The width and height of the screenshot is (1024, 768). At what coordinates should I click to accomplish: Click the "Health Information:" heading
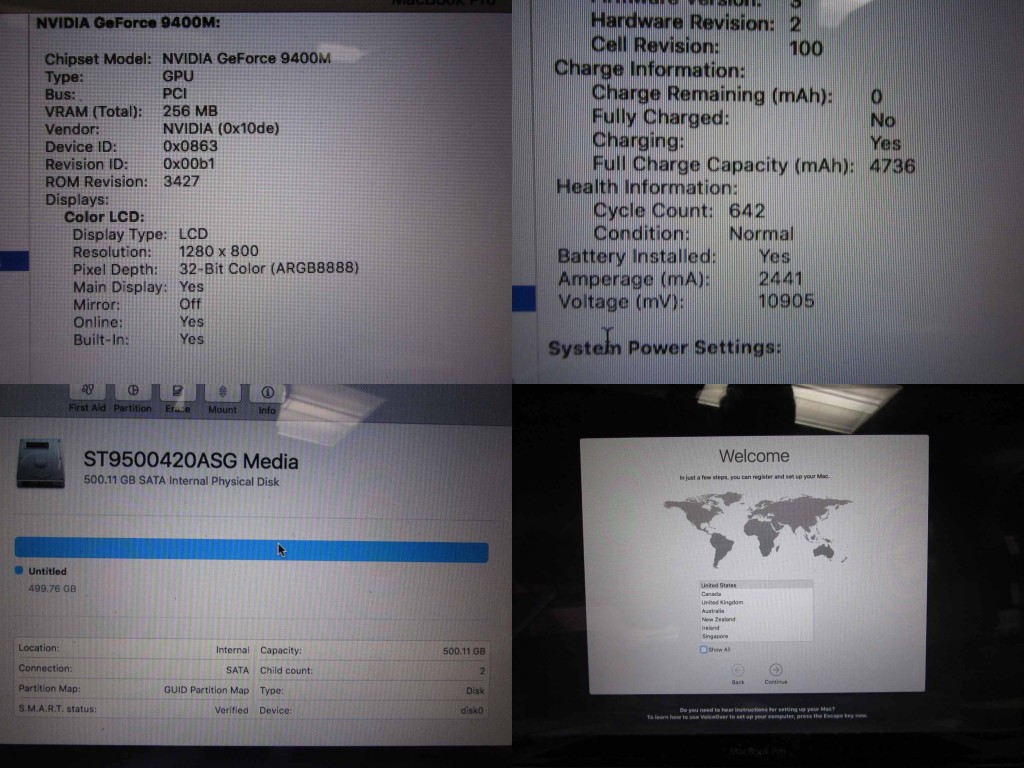coord(647,187)
